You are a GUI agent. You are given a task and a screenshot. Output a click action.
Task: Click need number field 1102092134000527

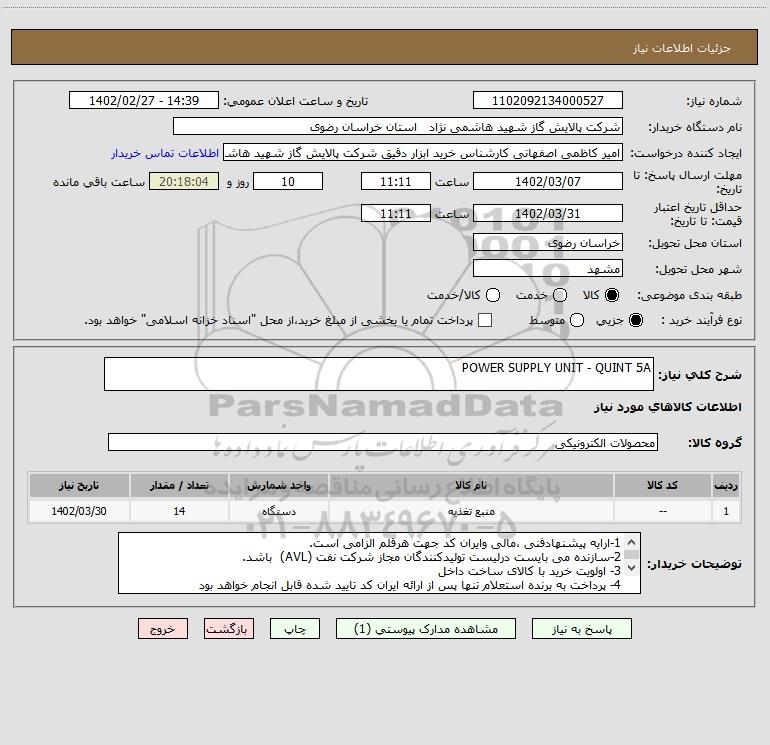(x=548, y=101)
